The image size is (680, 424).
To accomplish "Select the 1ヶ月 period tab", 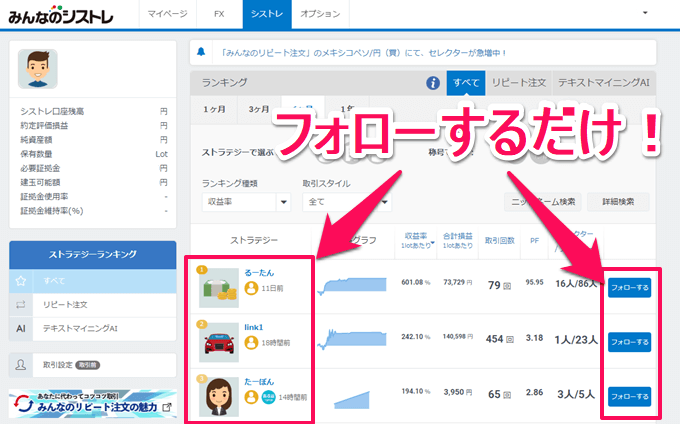I will click(214, 110).
